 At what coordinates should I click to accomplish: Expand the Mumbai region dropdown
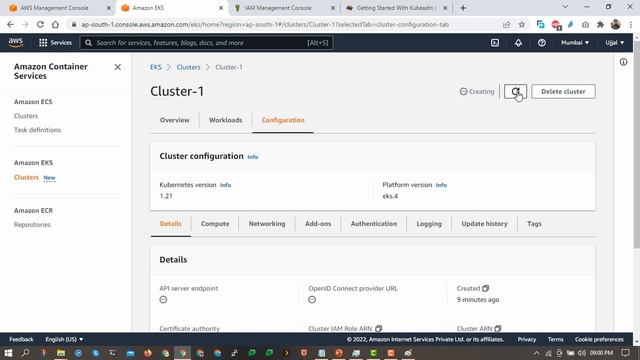tap(575, 42)
